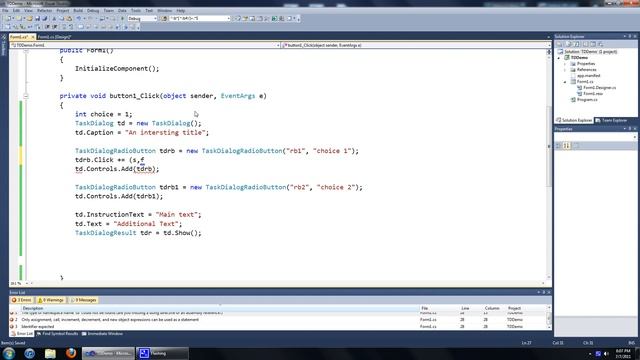Toggle the 0 Messages filter
This screenshot has width=640, height=360.
click(x=84, y=300)
